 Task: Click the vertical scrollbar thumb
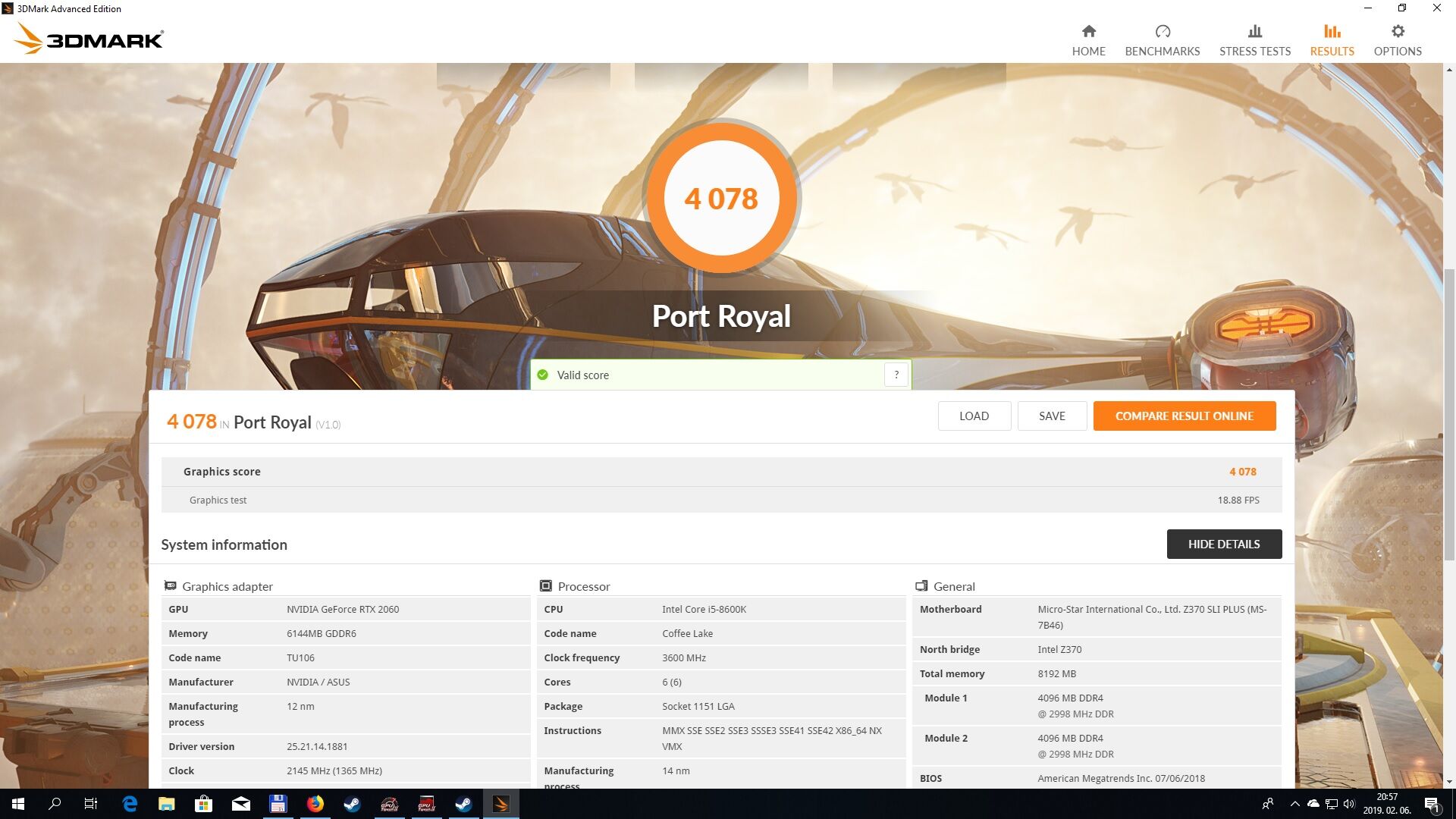coord(1449,413)
